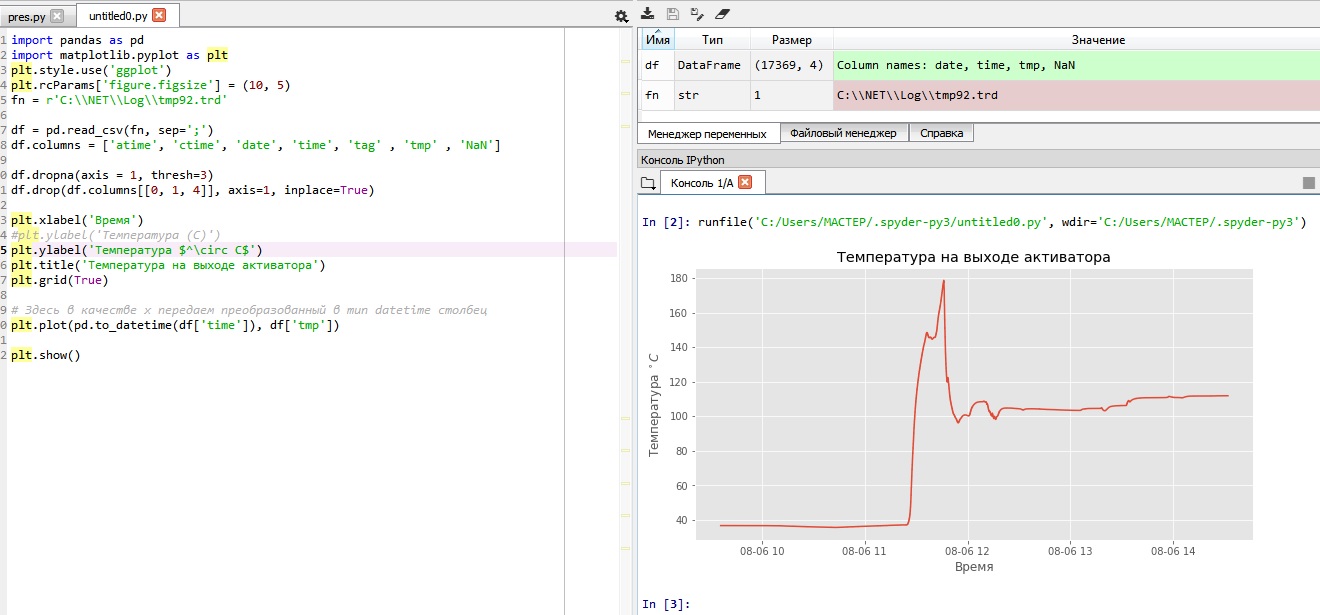The image size is (1320, 615).
Task: Click the gray stop square in console
Action: [1309, 183]
